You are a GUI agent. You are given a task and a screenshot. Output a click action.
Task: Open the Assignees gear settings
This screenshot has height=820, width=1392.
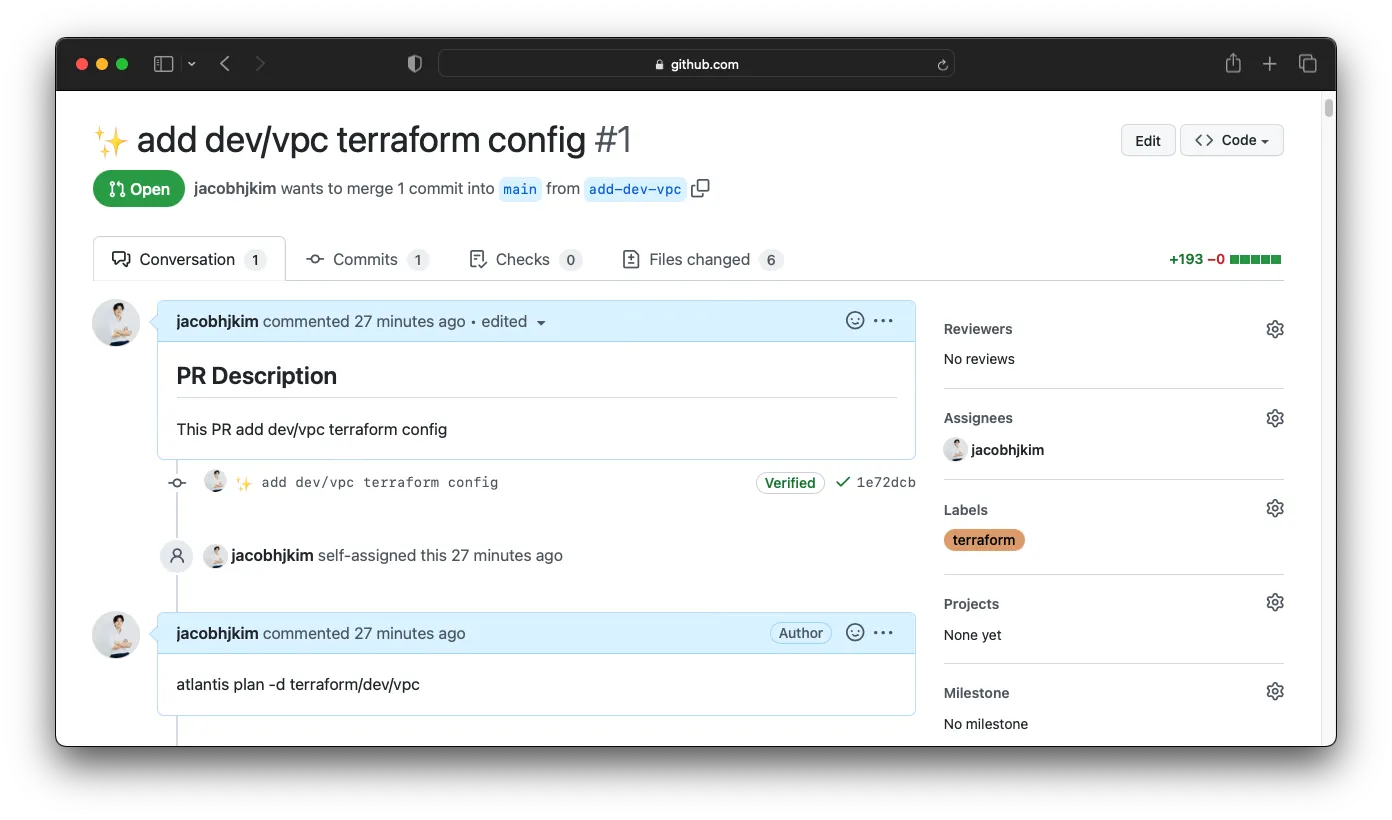[1274, 418]
